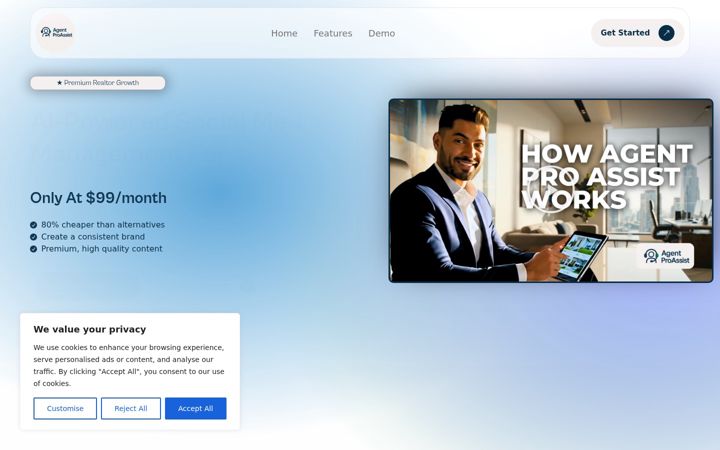This screenshot has height=450, width=720.
Task: Click check icon beside 'Create a consistent brand'
Action: coord(34,237)
